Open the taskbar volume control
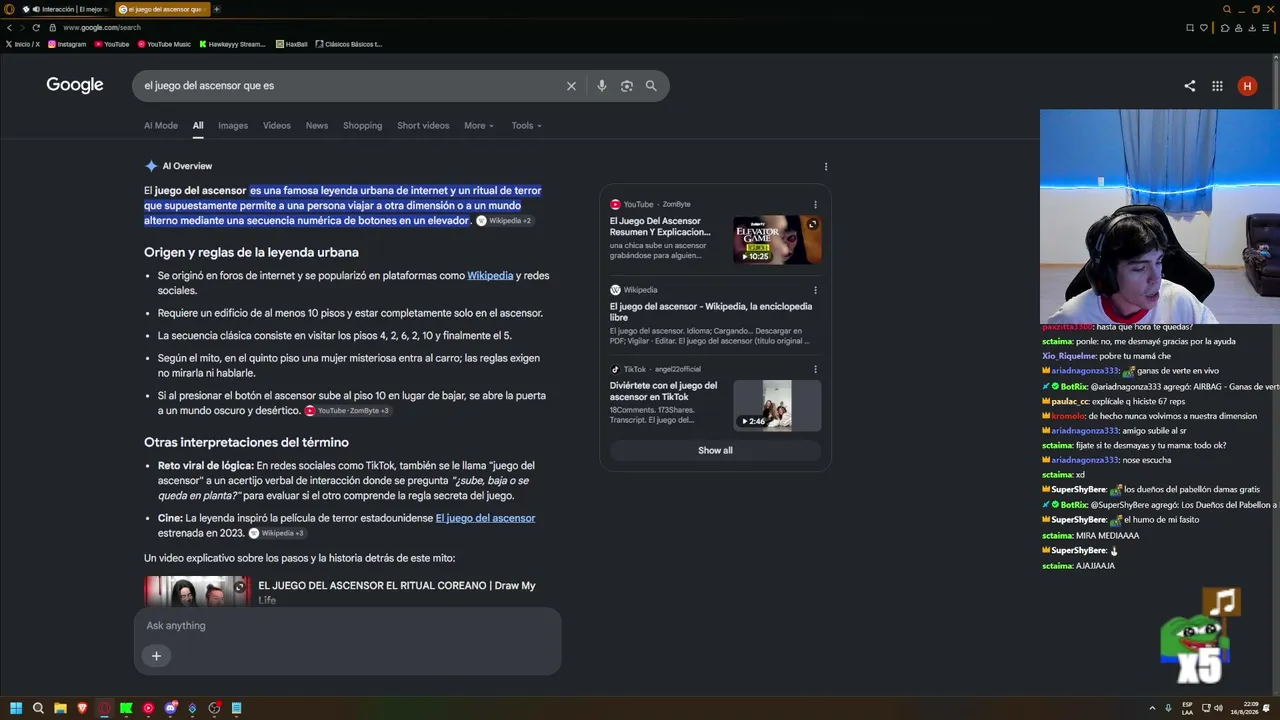Viewport: 1280px width, 720px height. [x=1218, y=708]
